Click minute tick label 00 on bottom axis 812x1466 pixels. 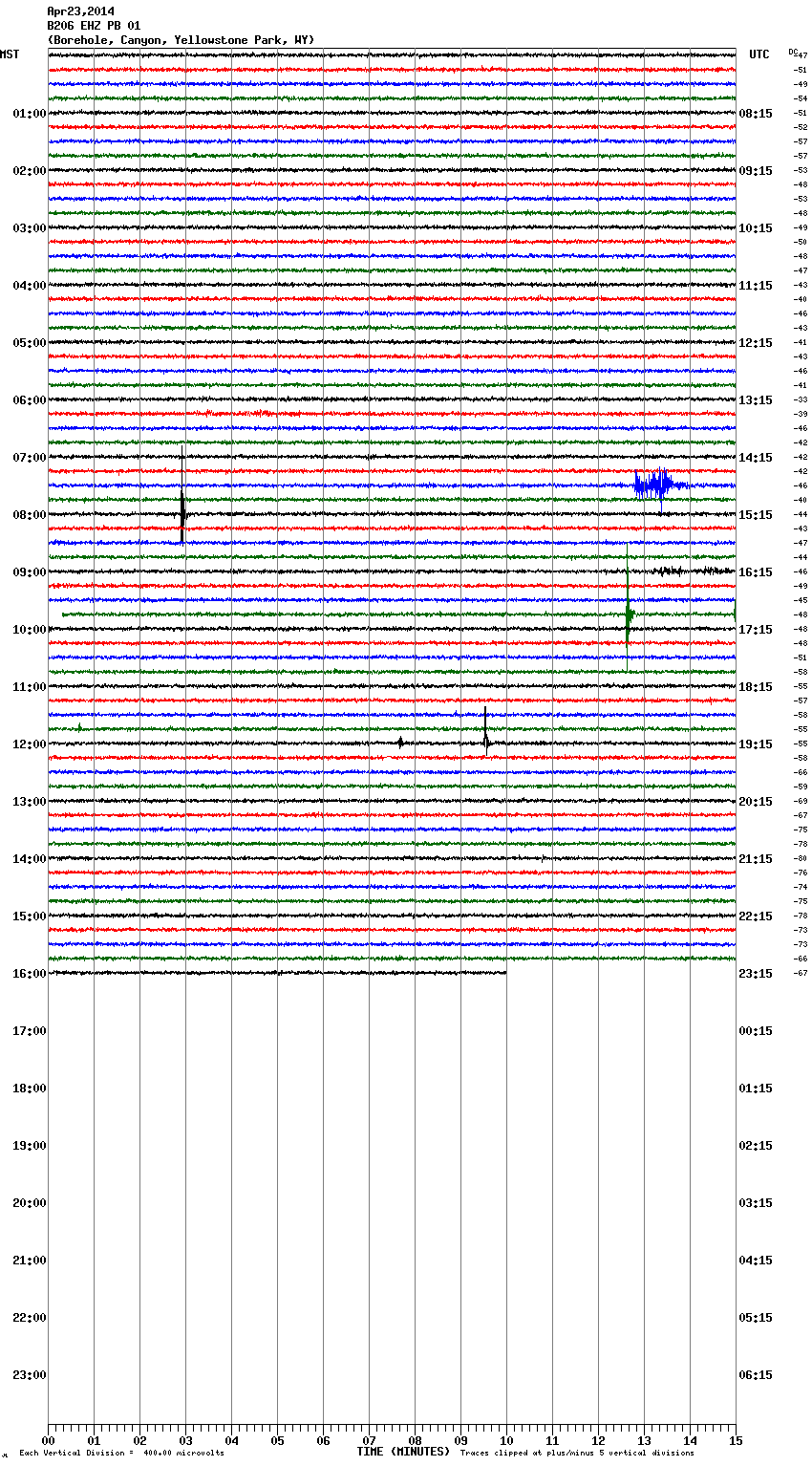pos(48,1440)
